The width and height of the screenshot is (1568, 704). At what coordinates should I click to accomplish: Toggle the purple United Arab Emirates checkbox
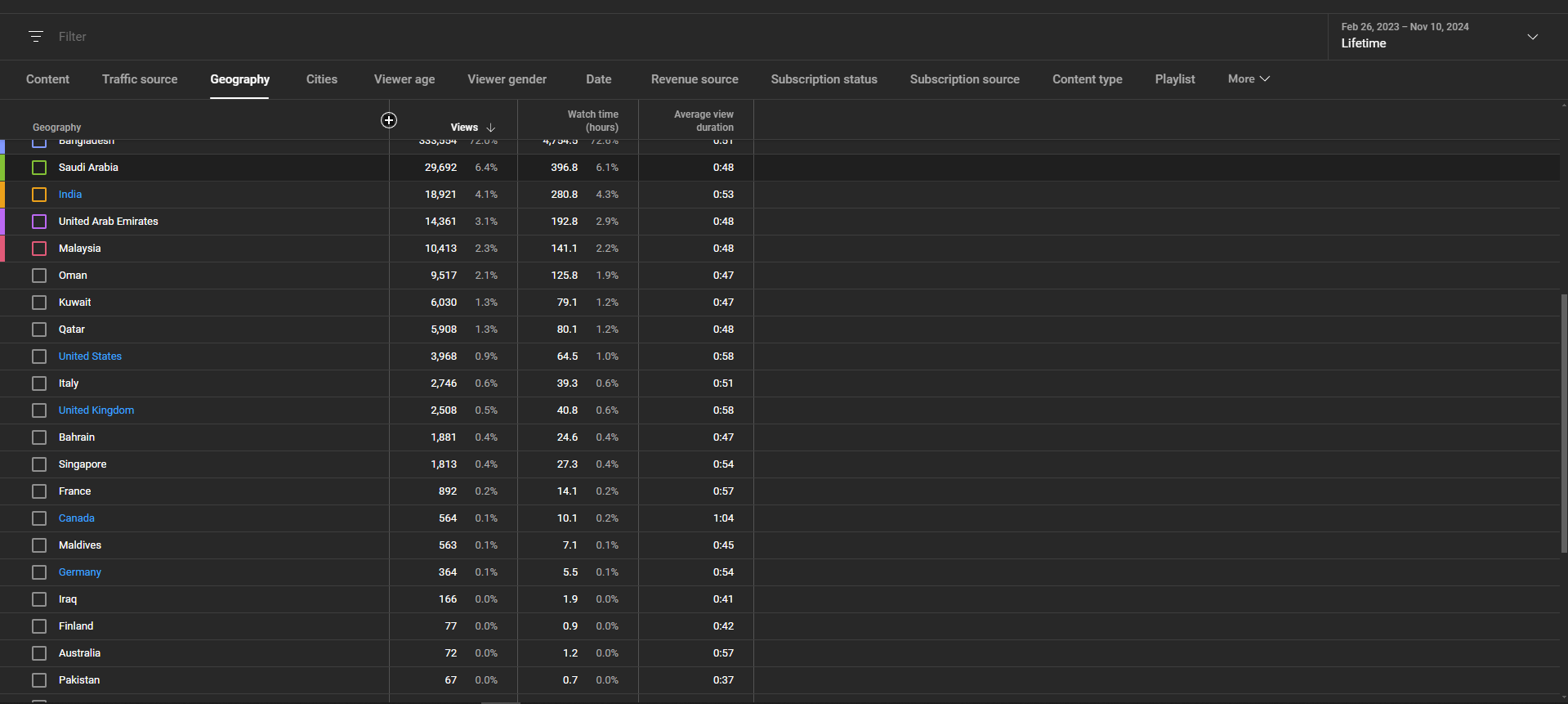[39, 222]
